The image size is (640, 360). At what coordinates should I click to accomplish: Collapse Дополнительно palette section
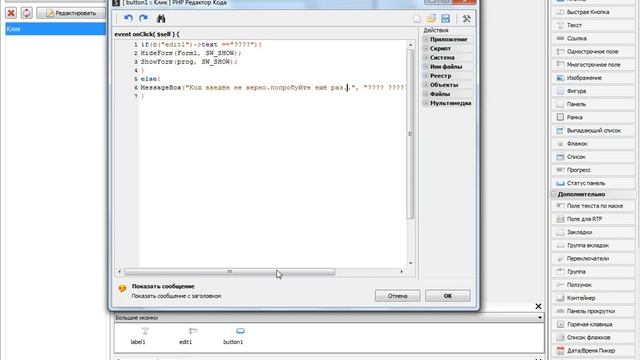pyautogui.click(x=554, y=195)
